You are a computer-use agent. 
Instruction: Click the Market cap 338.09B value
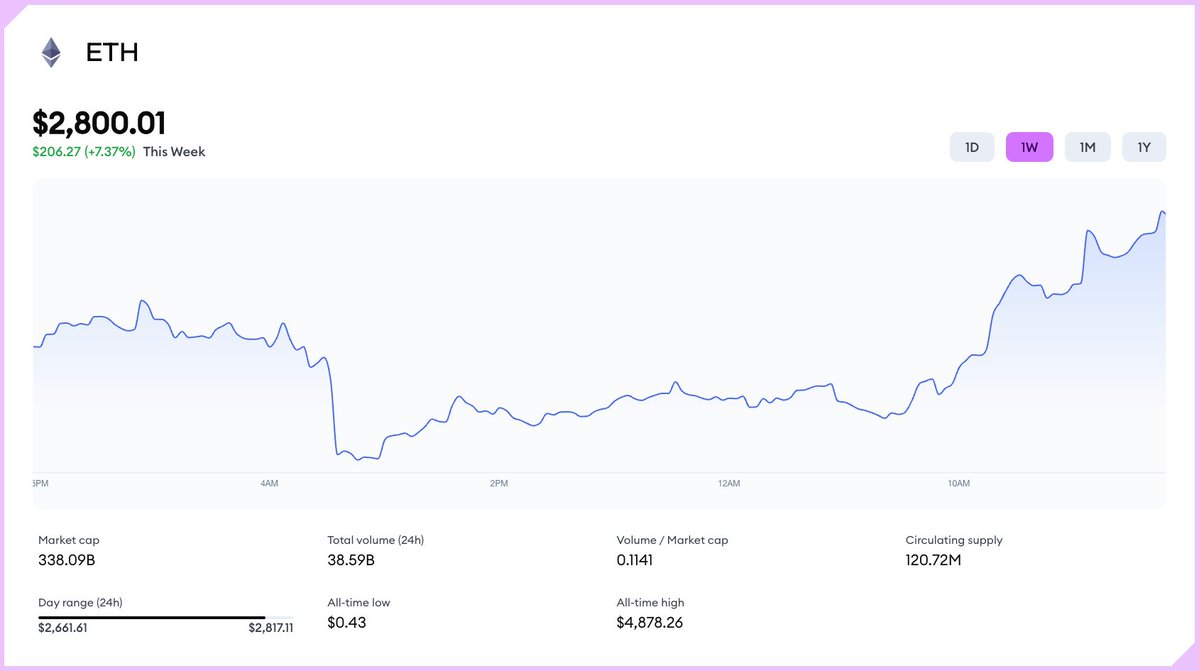(67, 560)
